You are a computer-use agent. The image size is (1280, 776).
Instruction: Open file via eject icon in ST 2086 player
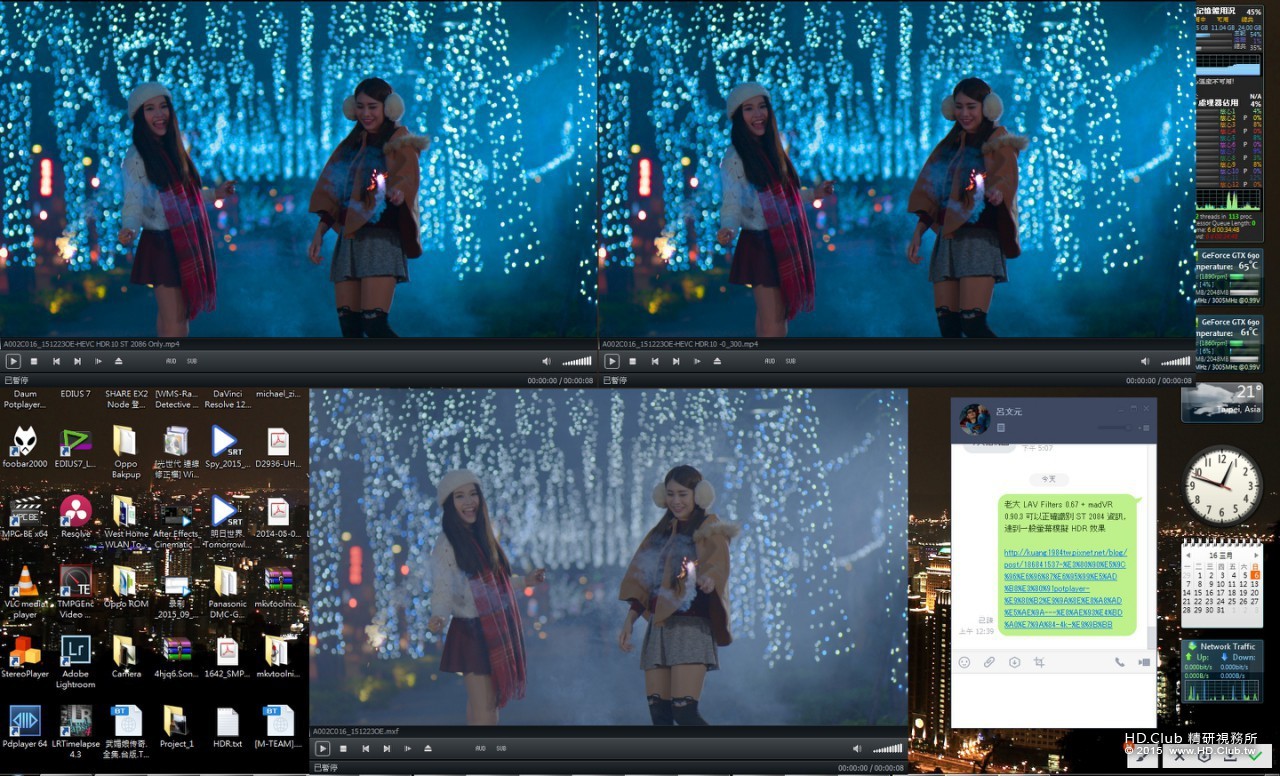pos(118,361)
